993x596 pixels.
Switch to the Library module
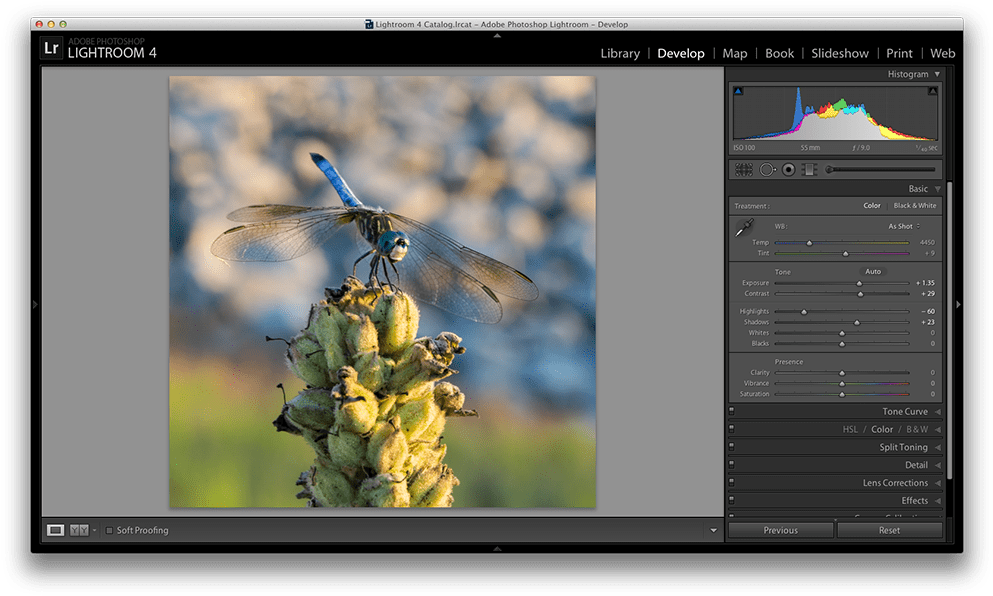coord(620,53)
